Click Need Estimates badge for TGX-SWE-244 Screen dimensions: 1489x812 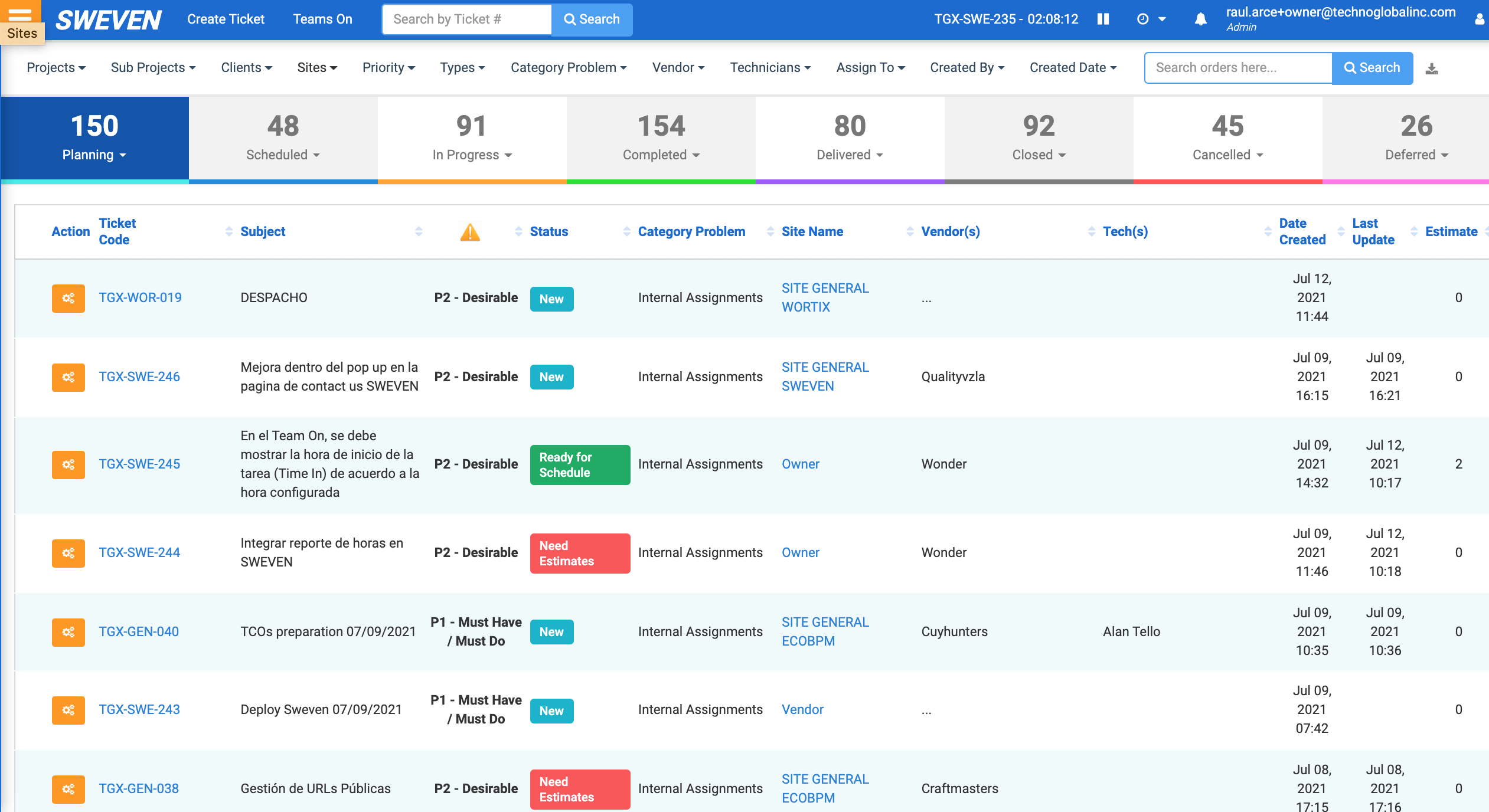pyautogui.click(x=580, y=554)
